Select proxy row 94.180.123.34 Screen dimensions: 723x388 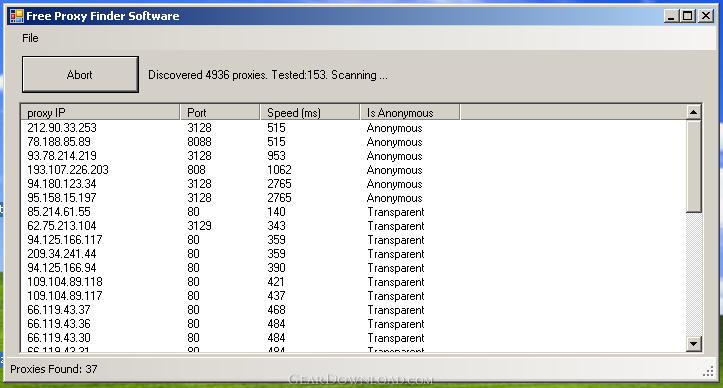tap(353, 184)
